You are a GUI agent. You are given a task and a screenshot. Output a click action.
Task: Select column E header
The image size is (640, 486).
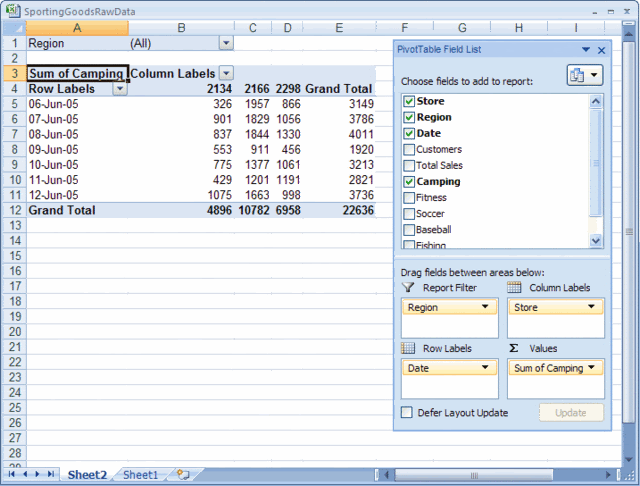(x=339, y=28)
